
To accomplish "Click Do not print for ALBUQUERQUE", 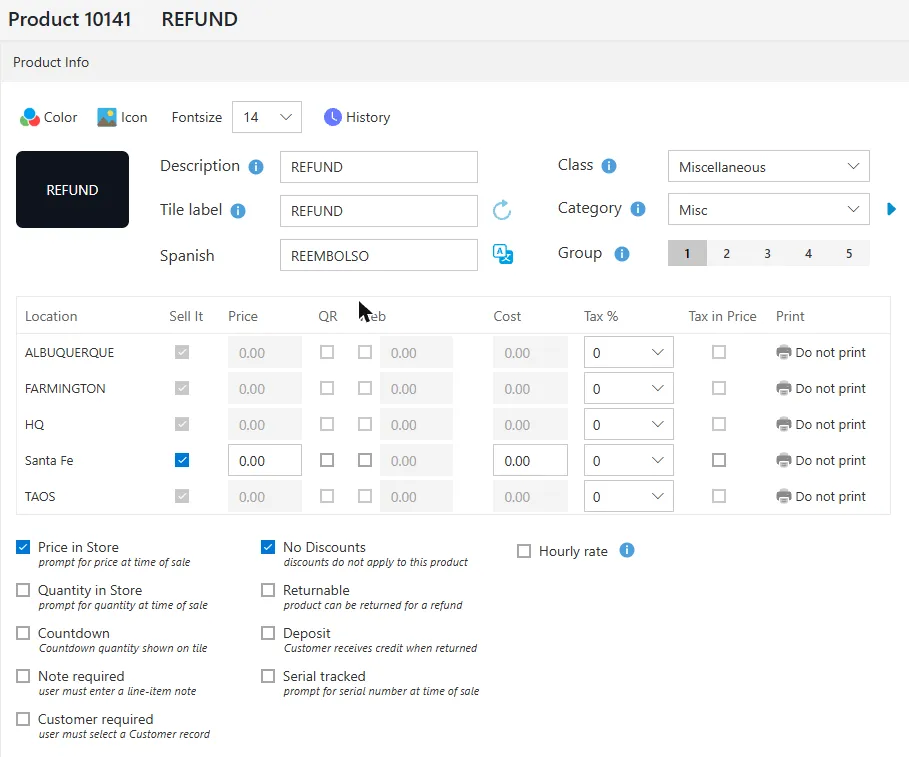I will click(830, 352).
